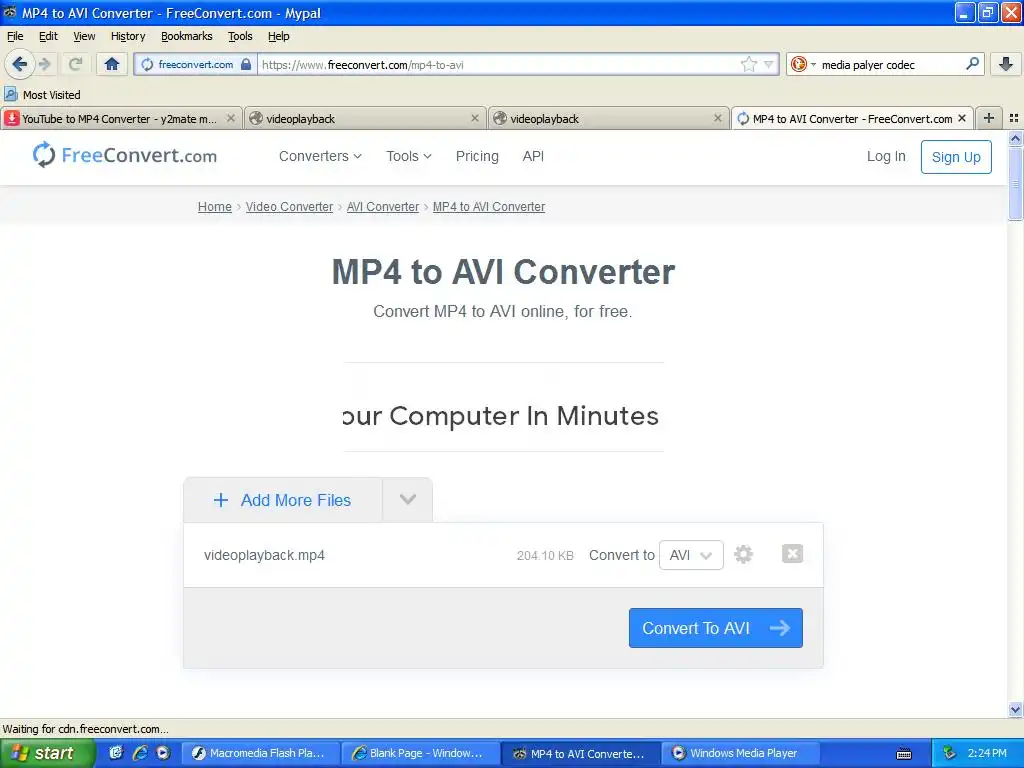
Task: Bookmark this page with the star icon
Action: (748, 64)
